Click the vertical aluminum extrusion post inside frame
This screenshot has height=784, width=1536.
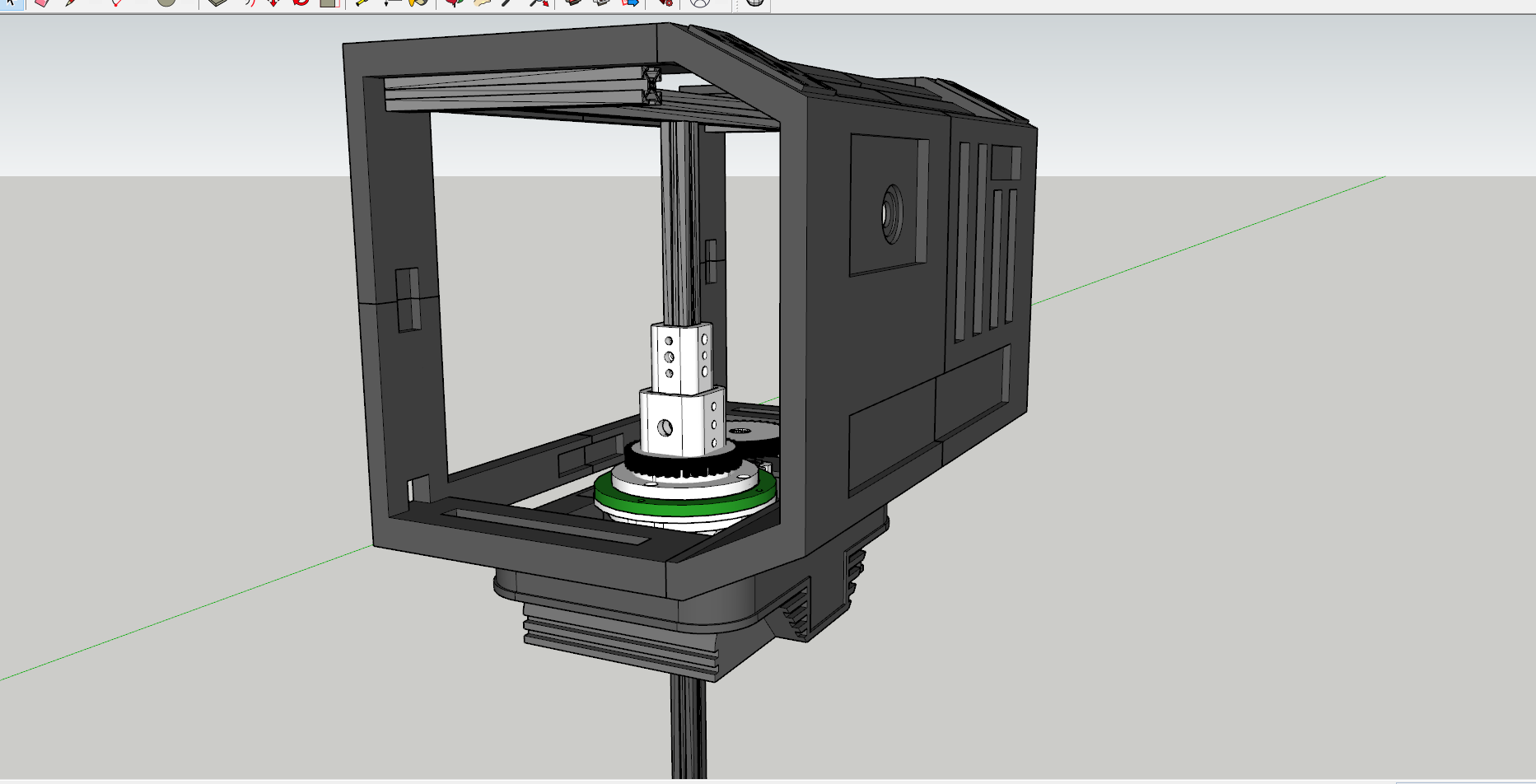point(680,222)
